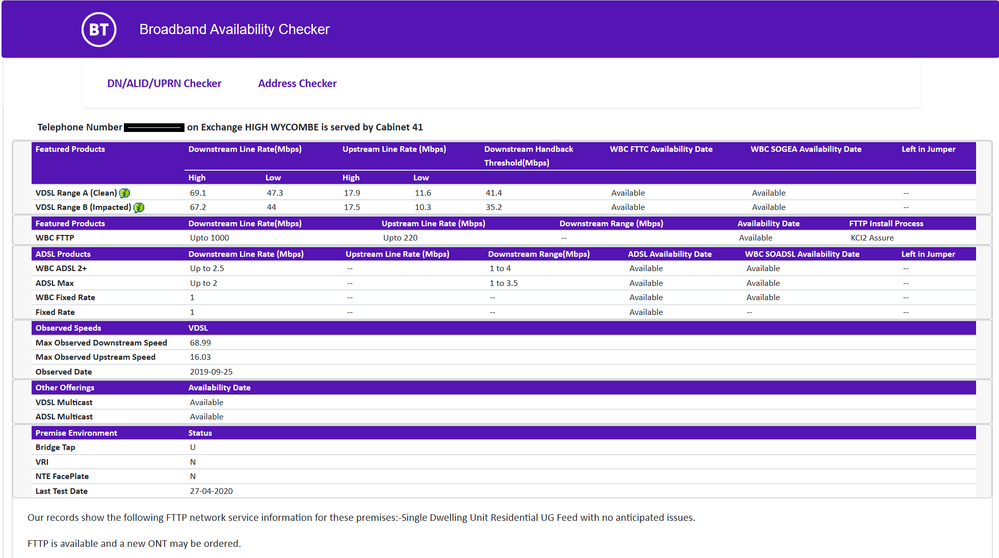Click the info icon next to VDSL Range B (Impacted)
This screenshot has height=558, width=999.
click(139, 208)
